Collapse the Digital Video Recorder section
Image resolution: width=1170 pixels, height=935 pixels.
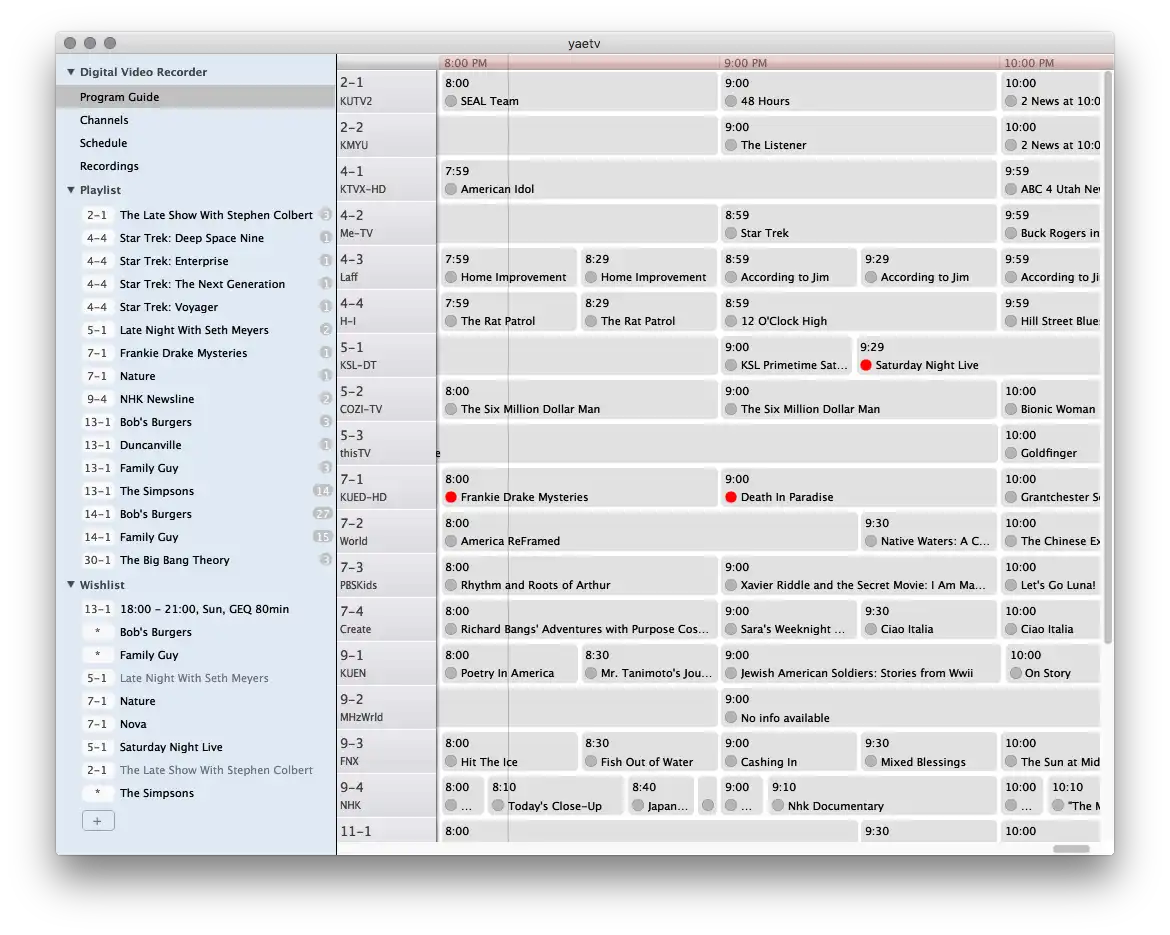[x=71, y=72]
